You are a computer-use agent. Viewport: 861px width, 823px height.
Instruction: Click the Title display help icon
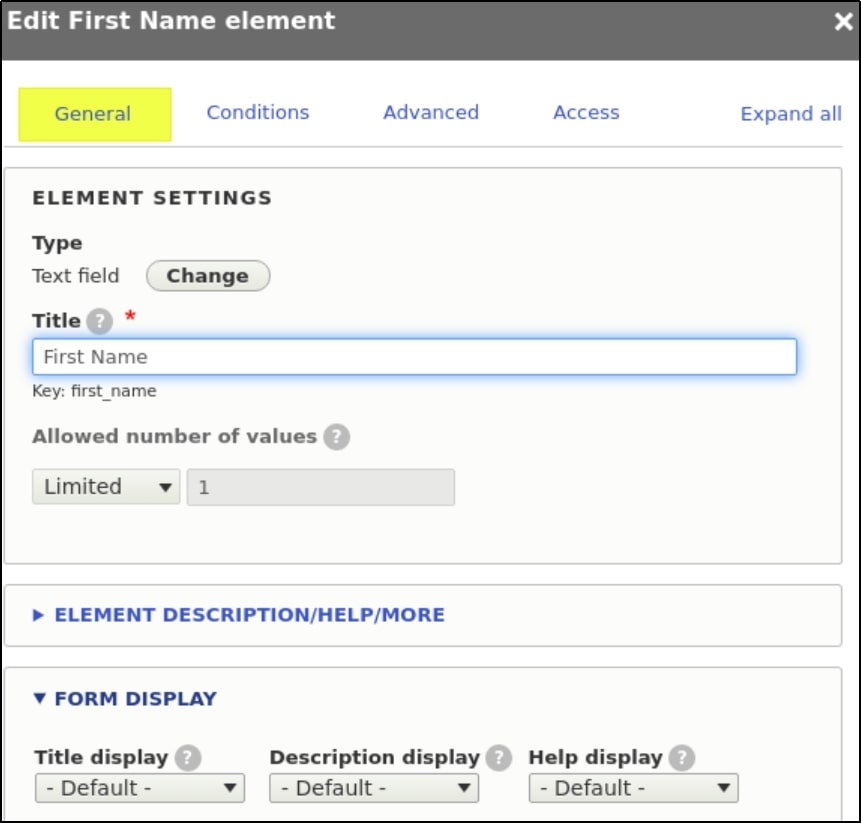[187, 758]
